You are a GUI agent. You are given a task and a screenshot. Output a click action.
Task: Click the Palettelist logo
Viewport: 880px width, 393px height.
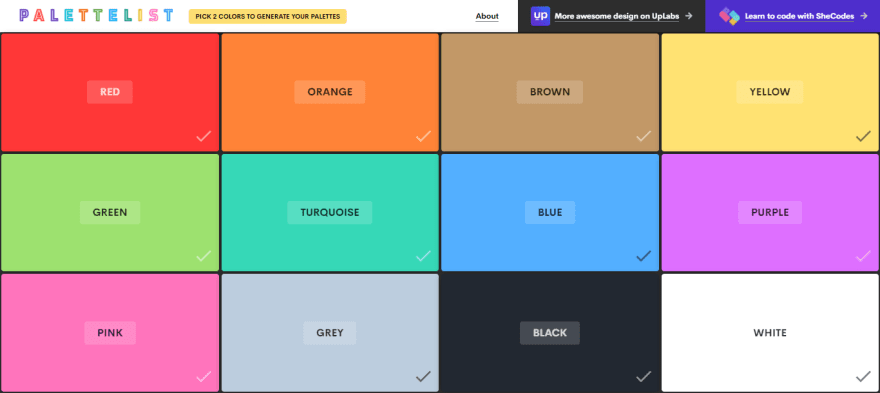click(96, 16)
